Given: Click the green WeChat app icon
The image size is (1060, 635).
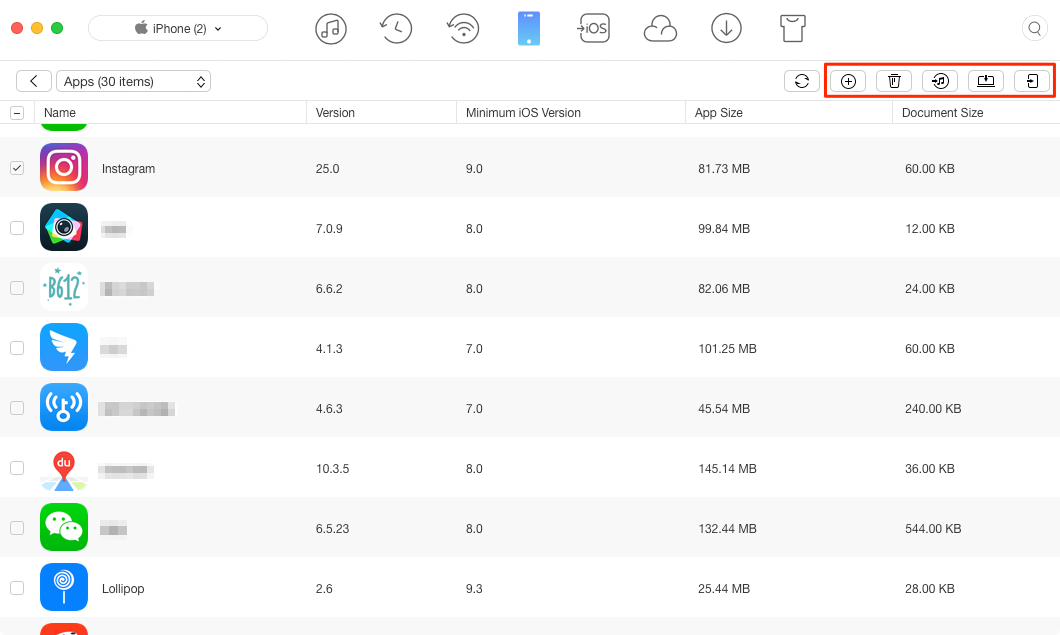Looking at the screenshot, I should click(x=64, y=527).
